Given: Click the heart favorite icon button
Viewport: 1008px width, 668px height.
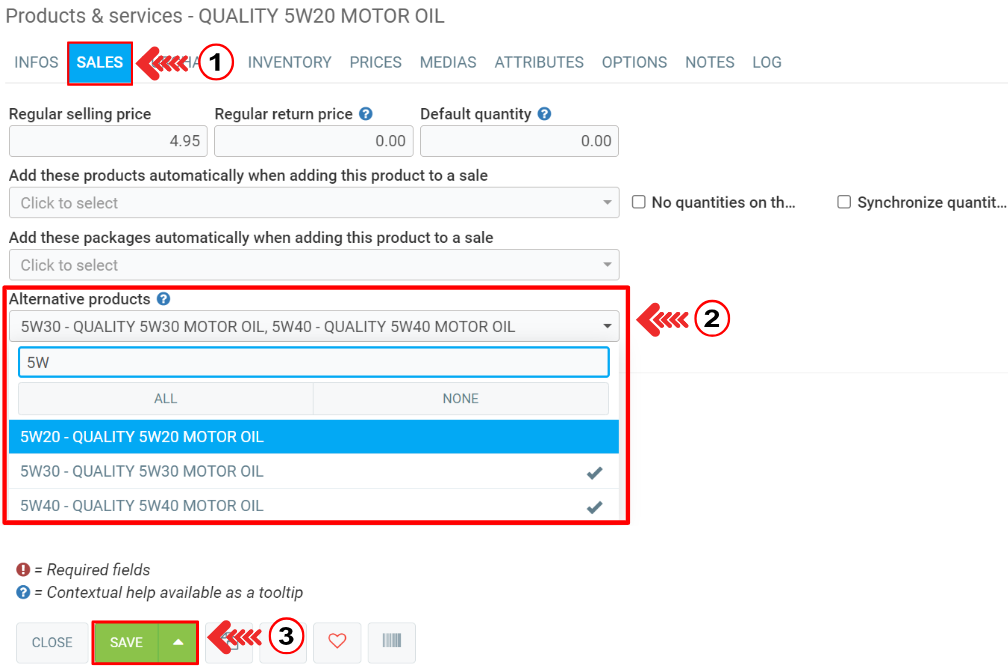Looking at the screenshot, I should [x=337, y=642].
